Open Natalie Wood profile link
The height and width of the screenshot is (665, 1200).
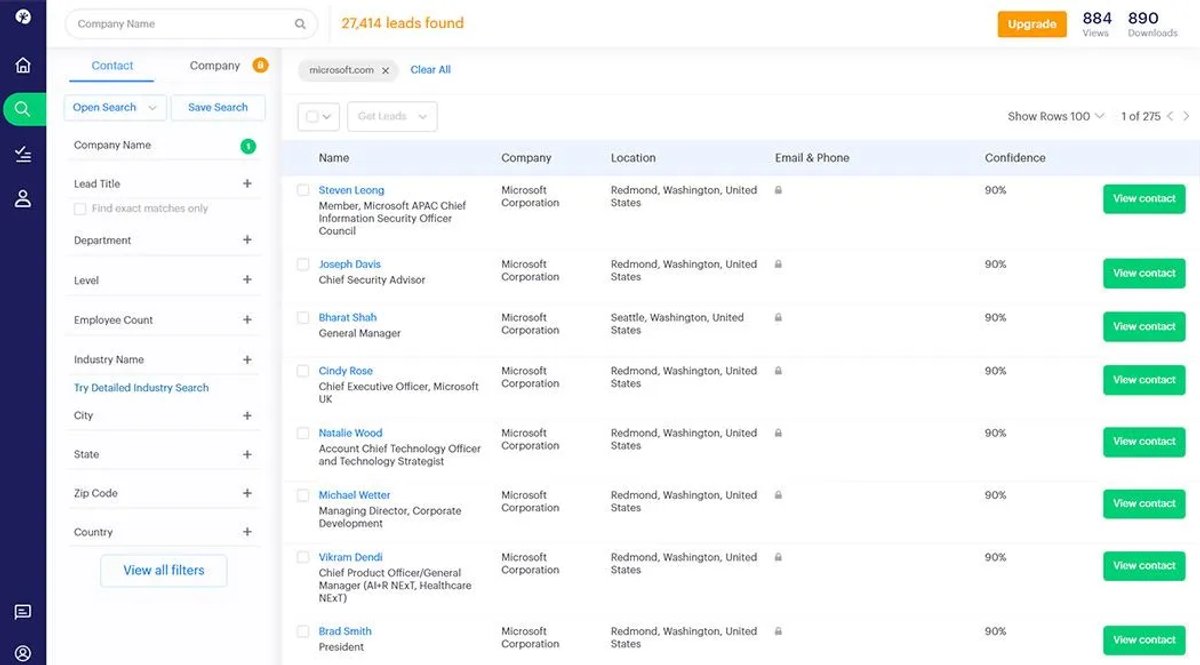351,433
